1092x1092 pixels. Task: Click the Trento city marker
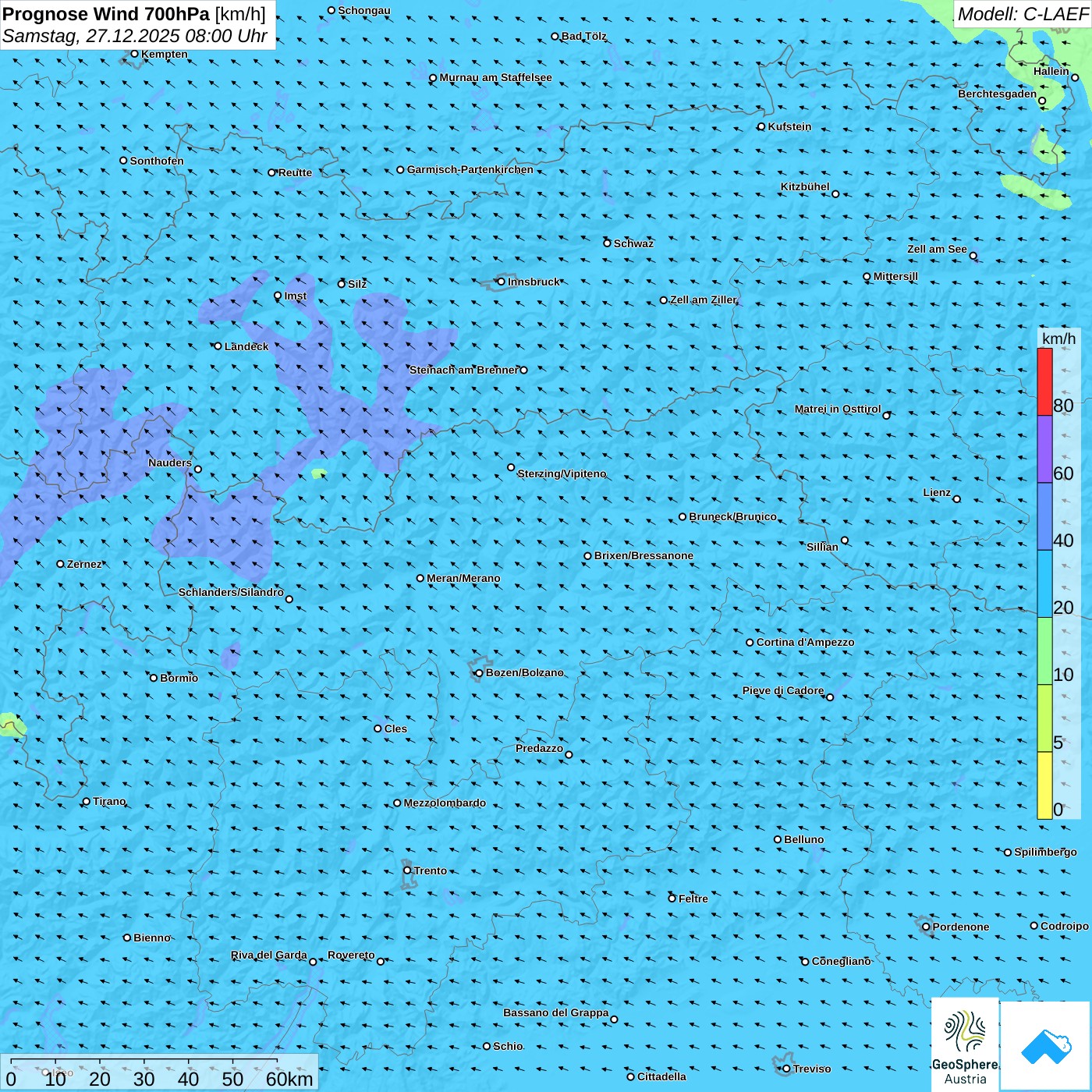tap(407, 870)
